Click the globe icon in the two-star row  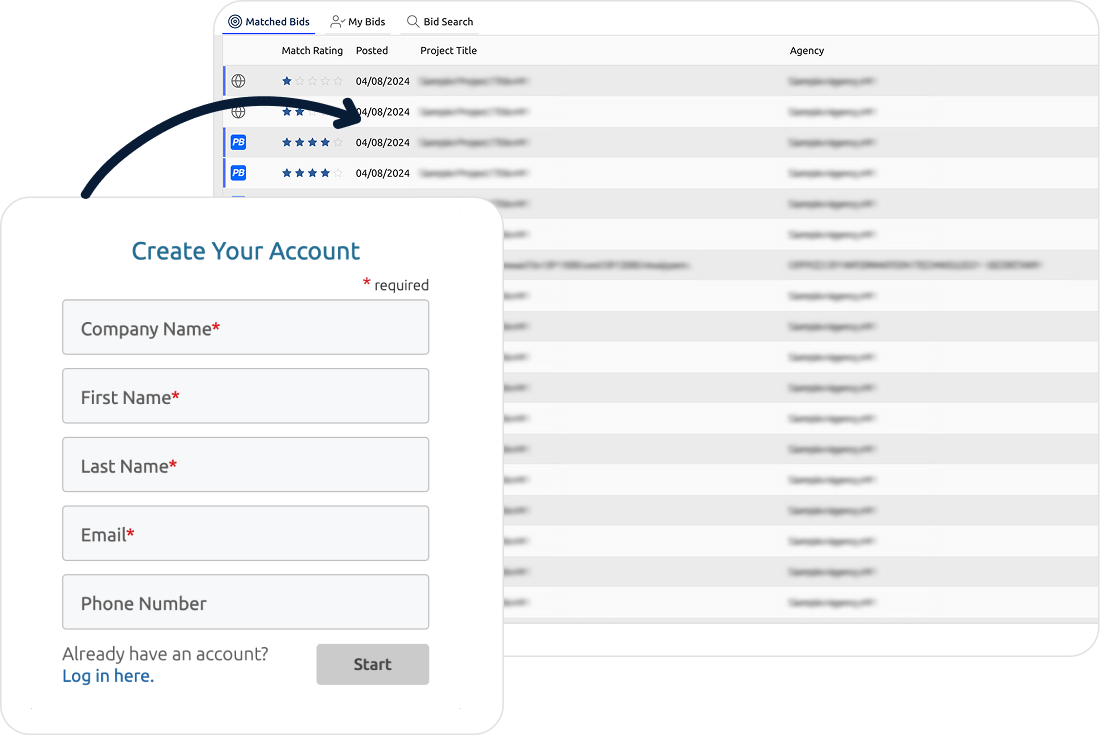tap(239, 112)
